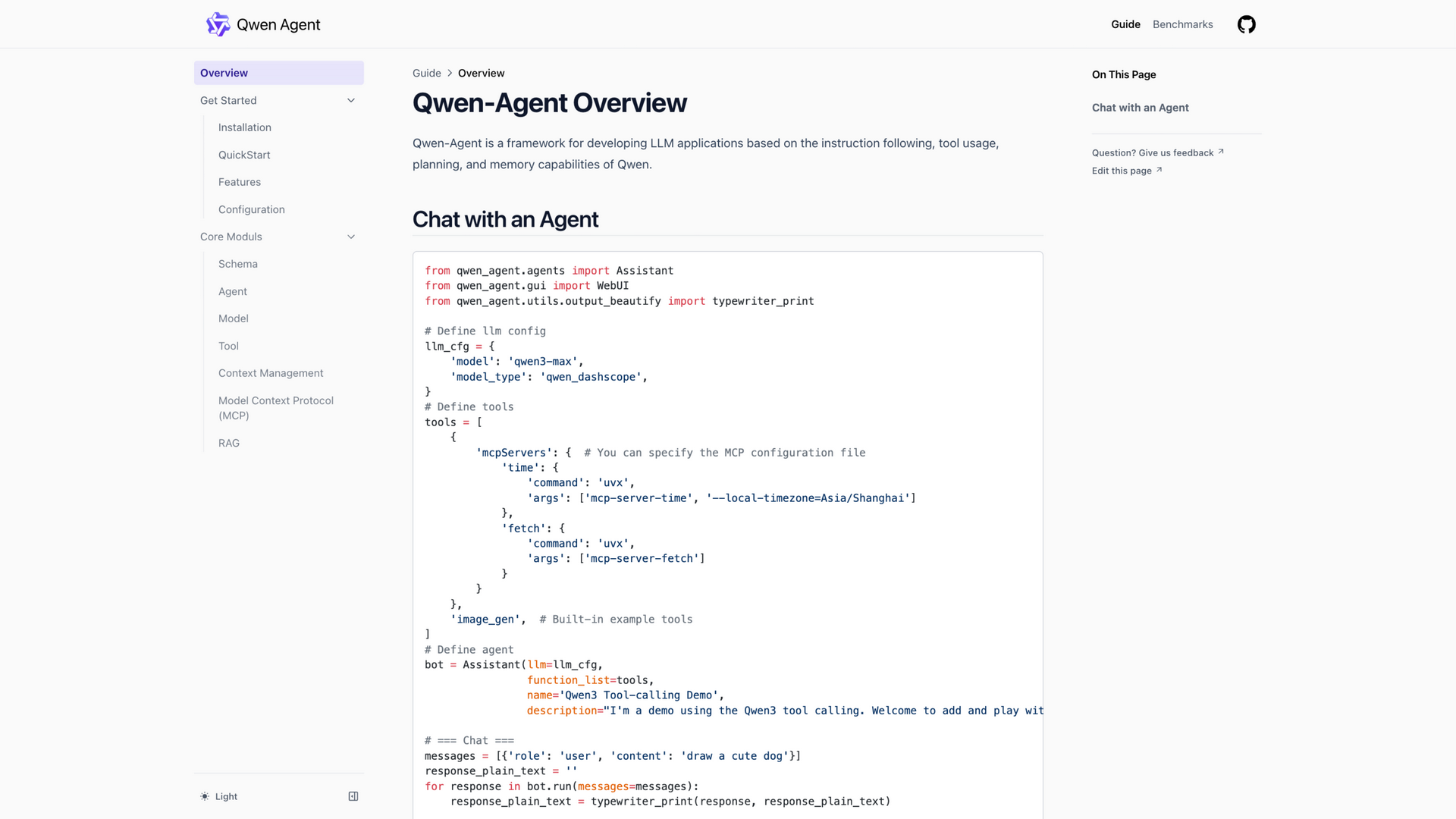Click the Qwen-Agent Overview page title
Image resolution: width=1456 pixels, height=819 pixels.
point(550,102)
